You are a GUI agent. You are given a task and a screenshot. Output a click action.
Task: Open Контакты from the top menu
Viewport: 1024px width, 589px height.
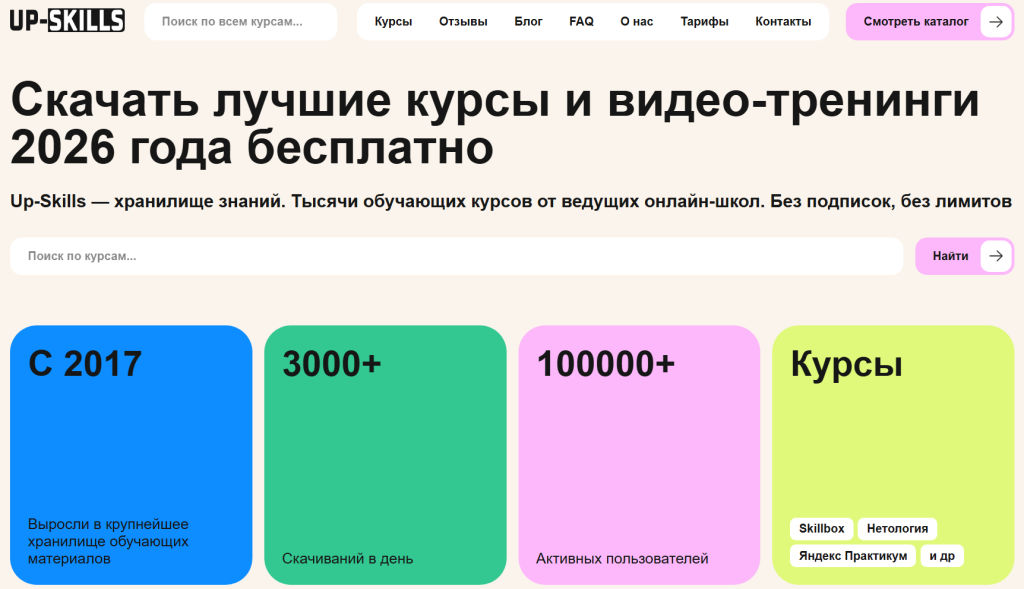click(783, 21)
